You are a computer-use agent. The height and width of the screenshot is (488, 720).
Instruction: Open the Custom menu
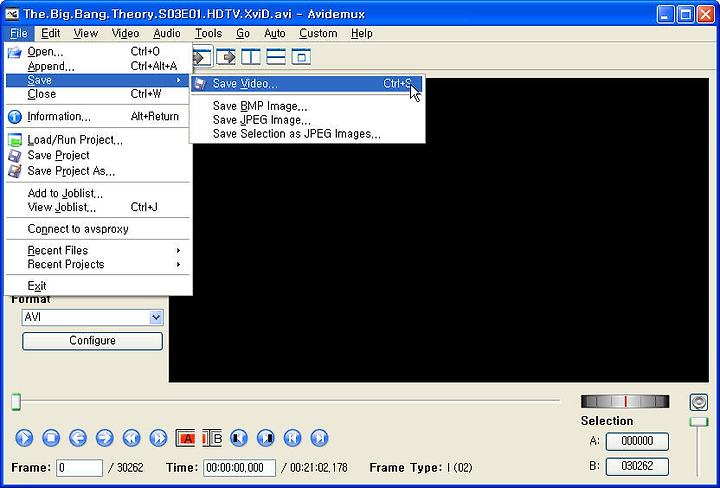click(x=318, y=34)
